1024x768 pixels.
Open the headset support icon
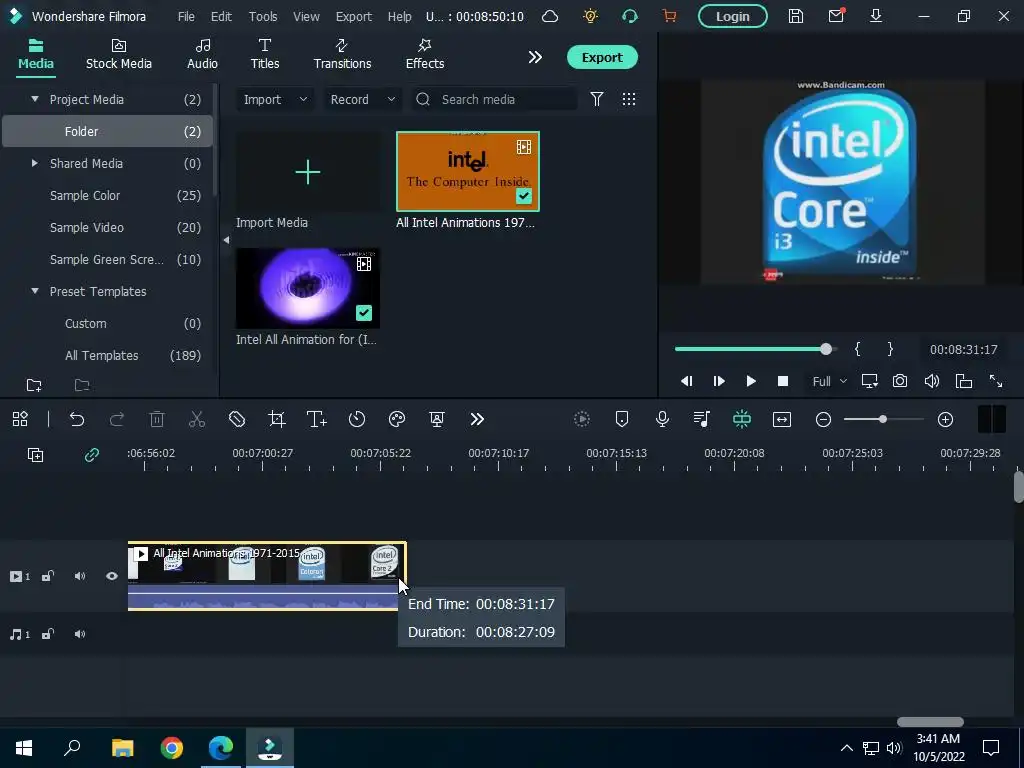point(630,16)
